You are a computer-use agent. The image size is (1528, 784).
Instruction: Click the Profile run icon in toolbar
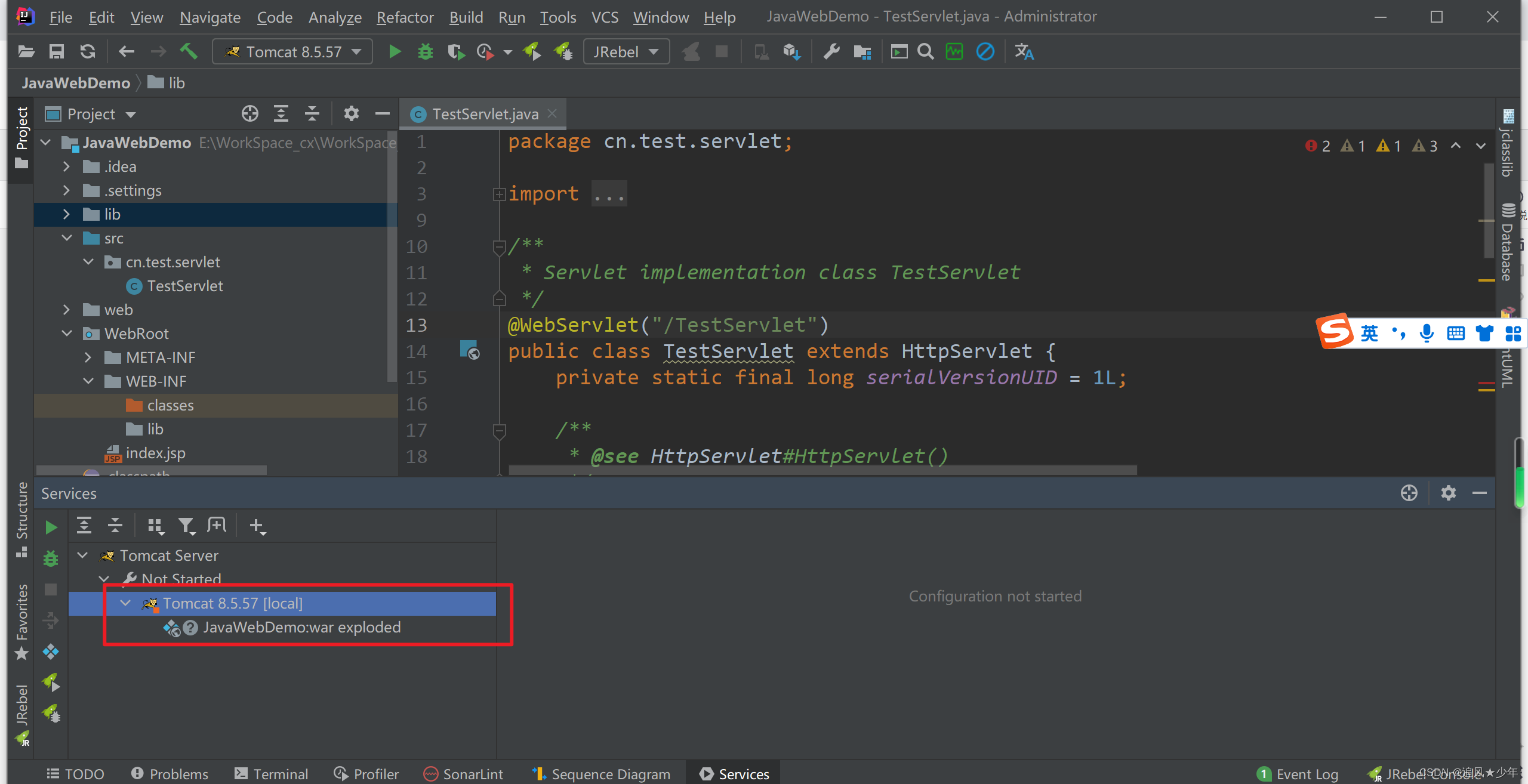tap(485, 52)
